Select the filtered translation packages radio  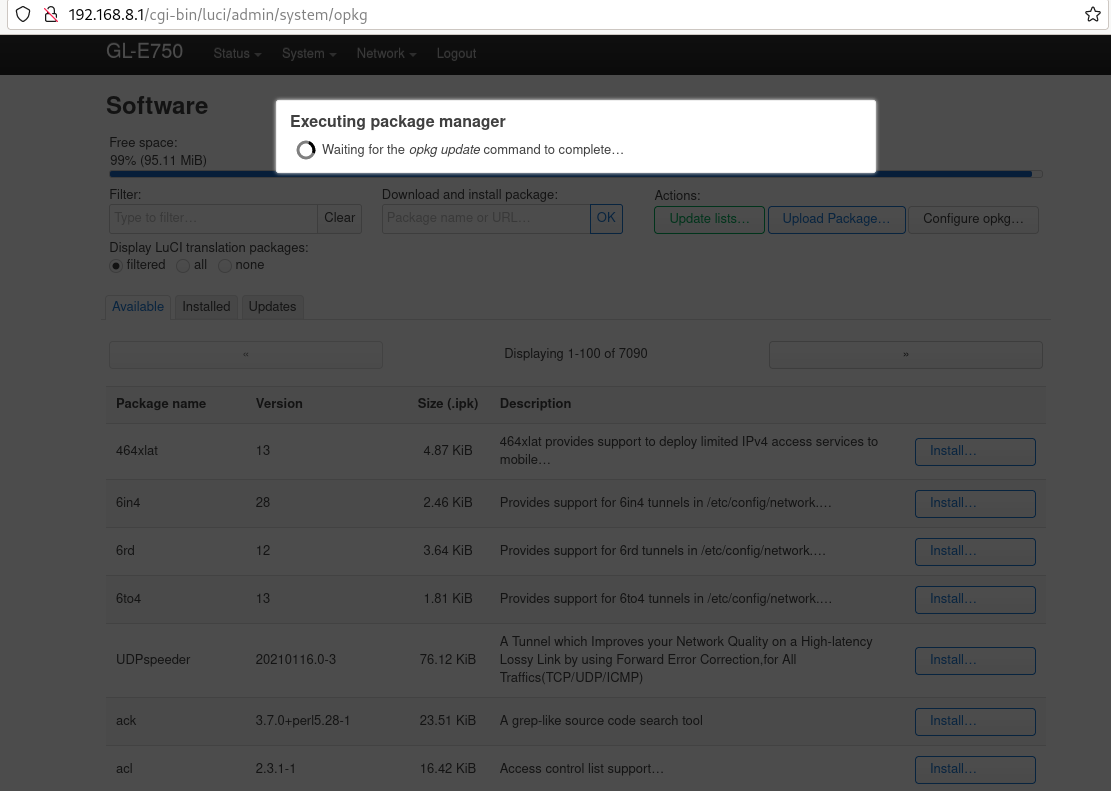pyautogui.click(x=116, y=266)
